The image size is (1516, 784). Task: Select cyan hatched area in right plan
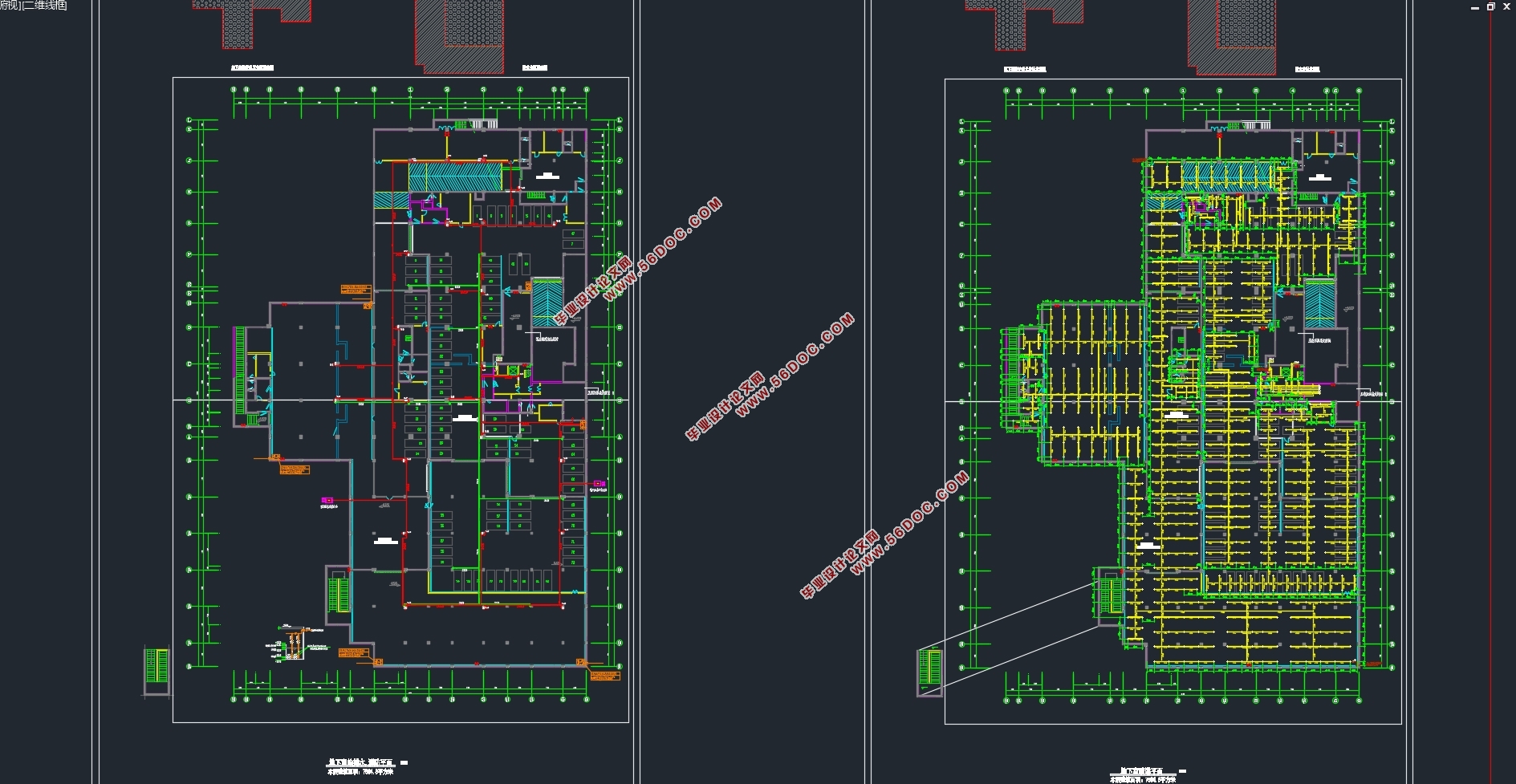click(1226, 176)
